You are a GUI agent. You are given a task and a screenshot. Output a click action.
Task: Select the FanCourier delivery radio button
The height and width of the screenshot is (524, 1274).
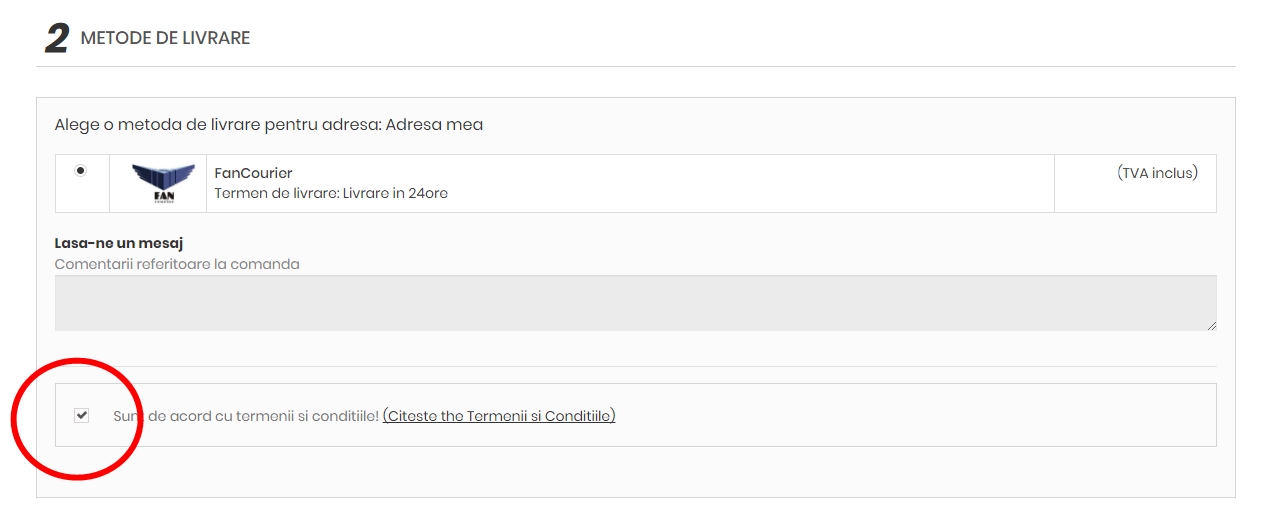pos(81,171)
